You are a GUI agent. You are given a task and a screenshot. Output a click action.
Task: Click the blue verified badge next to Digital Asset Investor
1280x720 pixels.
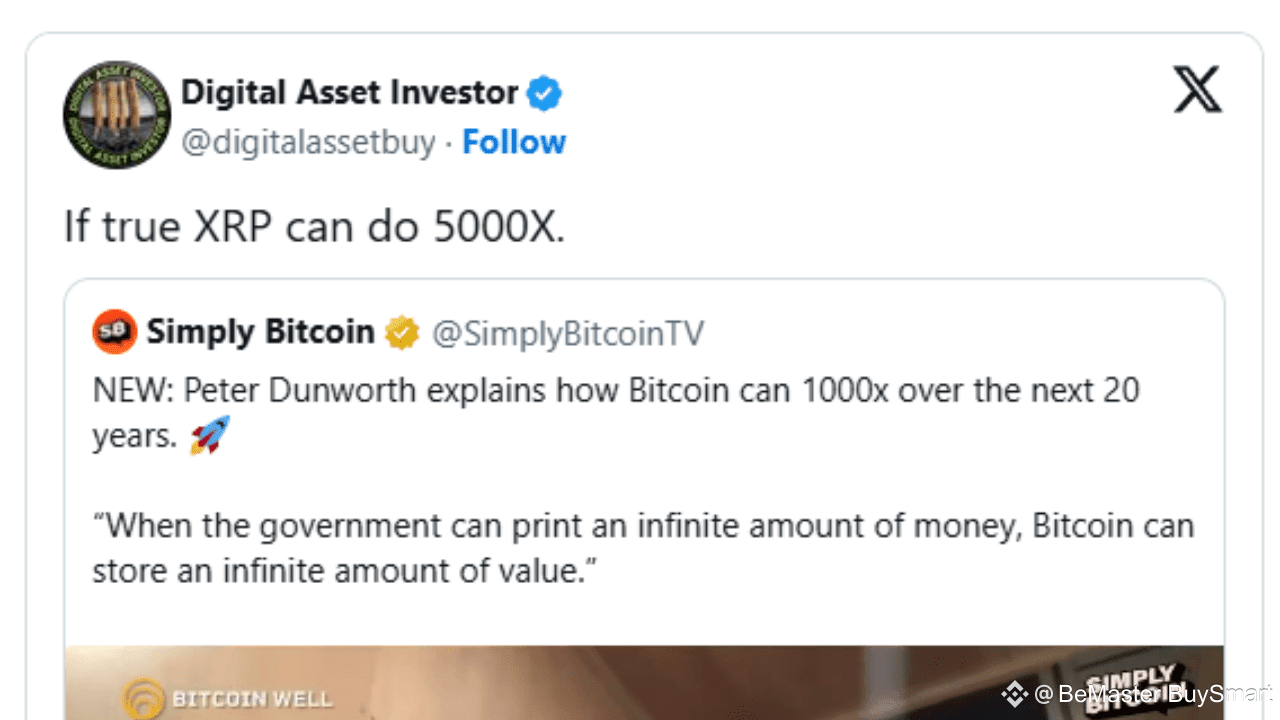(544, 92)
